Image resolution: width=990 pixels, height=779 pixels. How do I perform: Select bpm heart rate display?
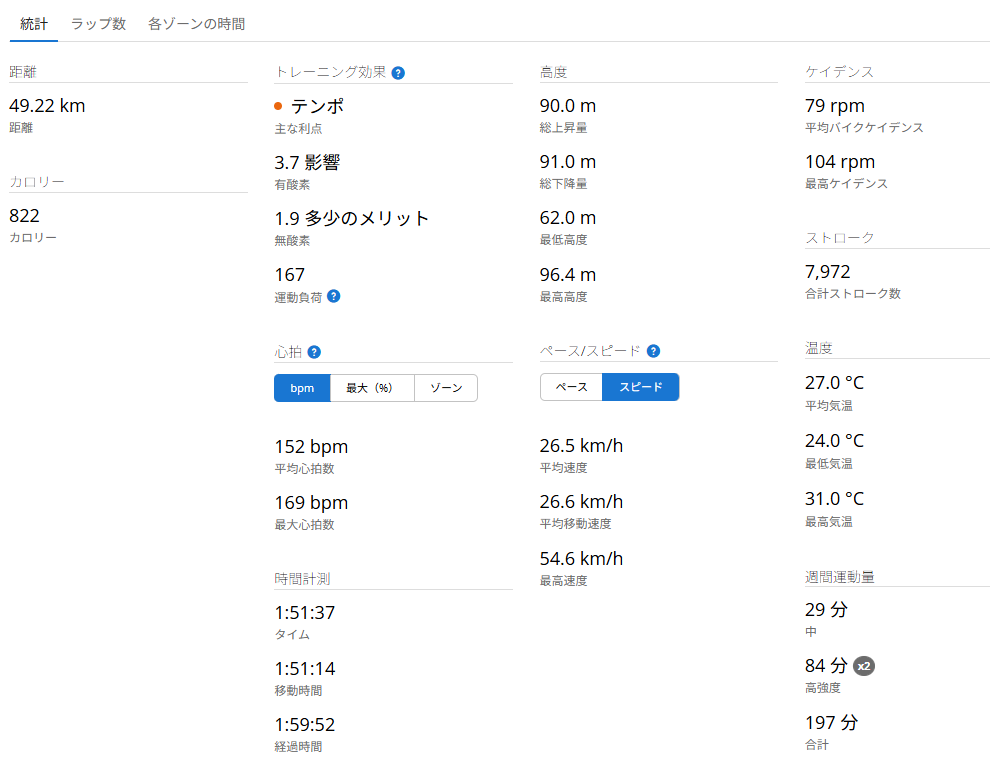(302, 388)
